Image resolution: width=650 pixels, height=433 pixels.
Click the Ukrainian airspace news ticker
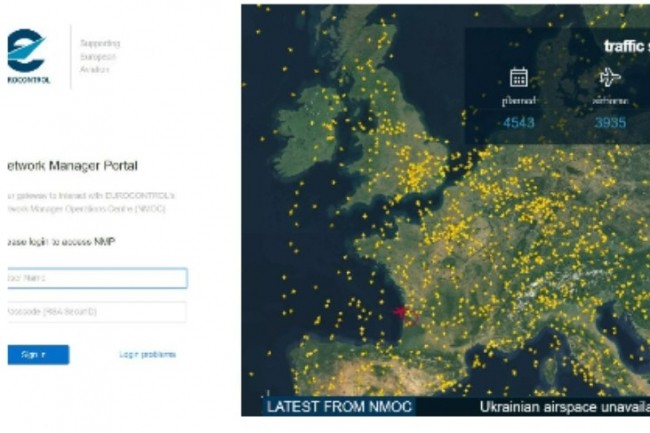[x=564, y=407]
